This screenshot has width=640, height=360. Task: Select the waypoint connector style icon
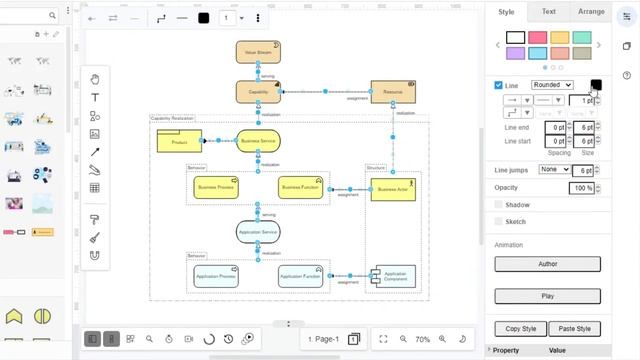coord(161,18)
